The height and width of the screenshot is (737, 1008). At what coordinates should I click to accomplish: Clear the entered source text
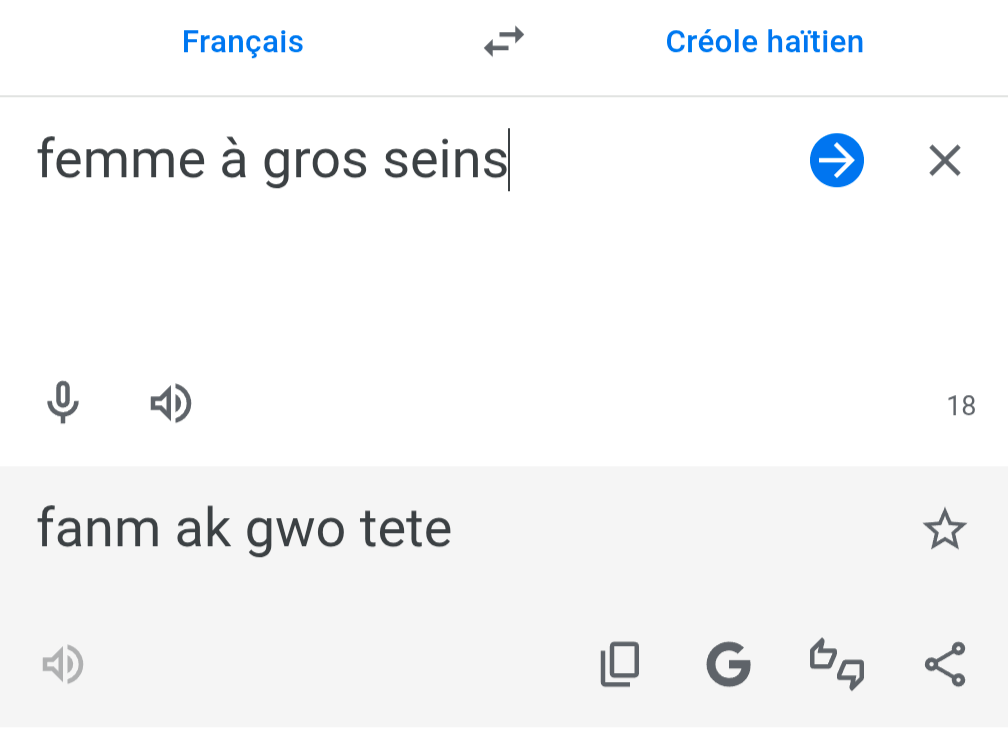944,160
